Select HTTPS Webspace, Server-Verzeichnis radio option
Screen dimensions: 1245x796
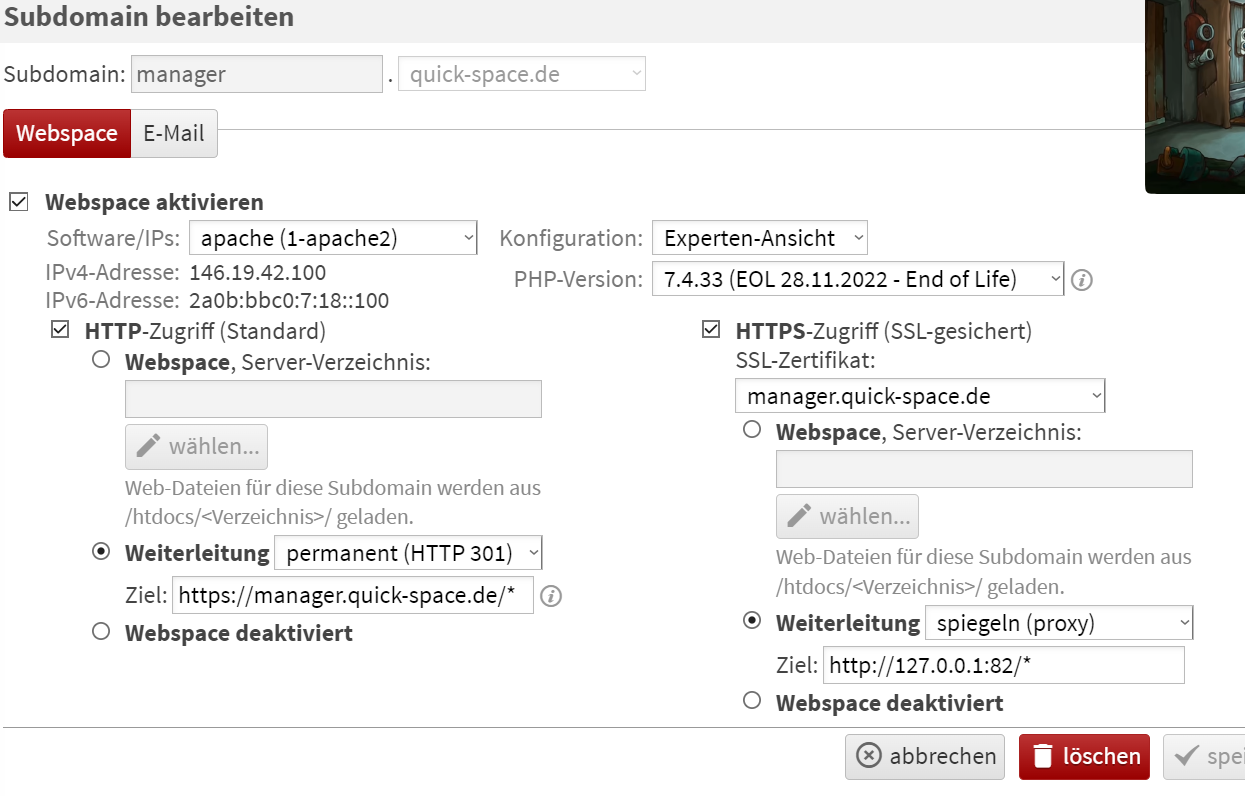(x=752, y=431)
